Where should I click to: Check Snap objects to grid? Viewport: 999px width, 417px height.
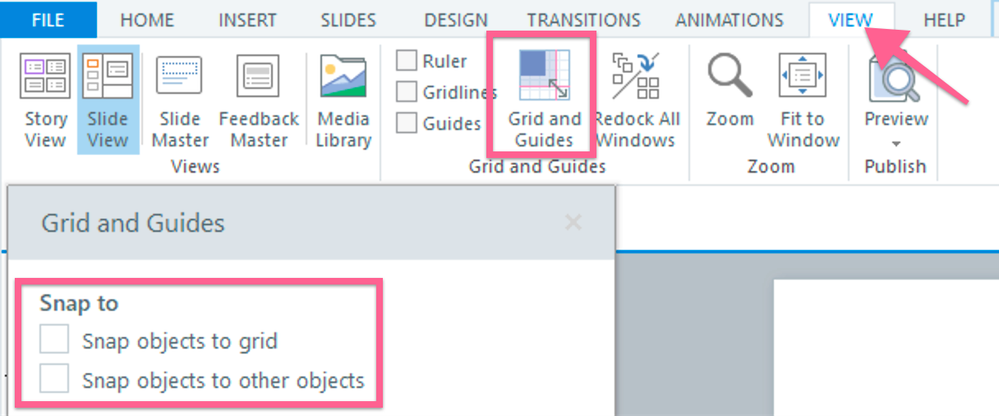point(54,341)
